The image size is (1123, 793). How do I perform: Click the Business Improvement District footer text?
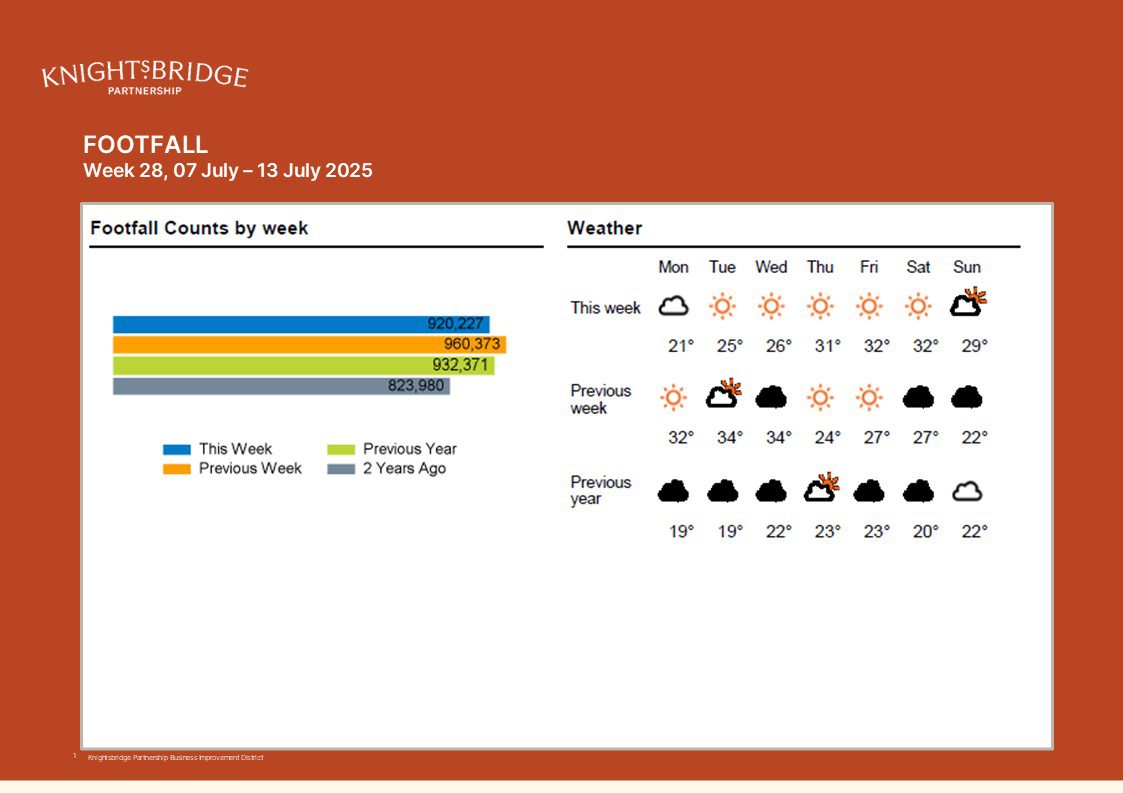click(x=175, y=757)
